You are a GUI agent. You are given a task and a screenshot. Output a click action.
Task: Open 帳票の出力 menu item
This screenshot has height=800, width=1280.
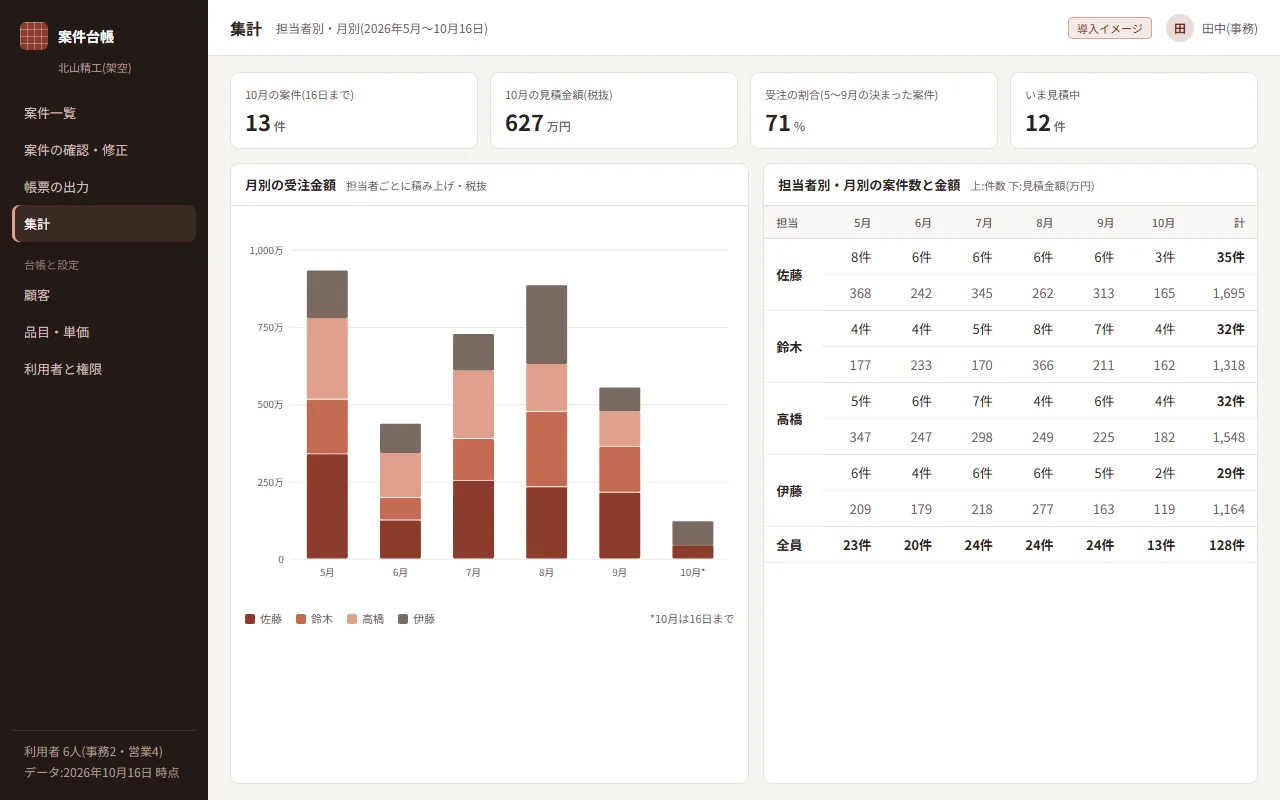[104, 187]
